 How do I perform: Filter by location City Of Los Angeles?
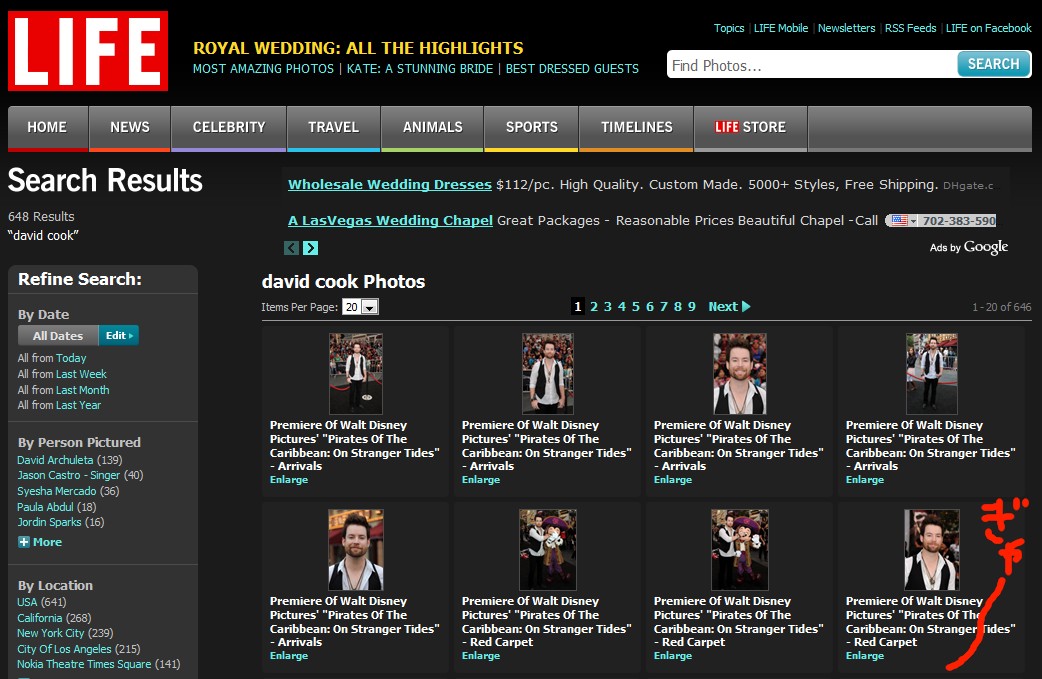pos(64,649)
